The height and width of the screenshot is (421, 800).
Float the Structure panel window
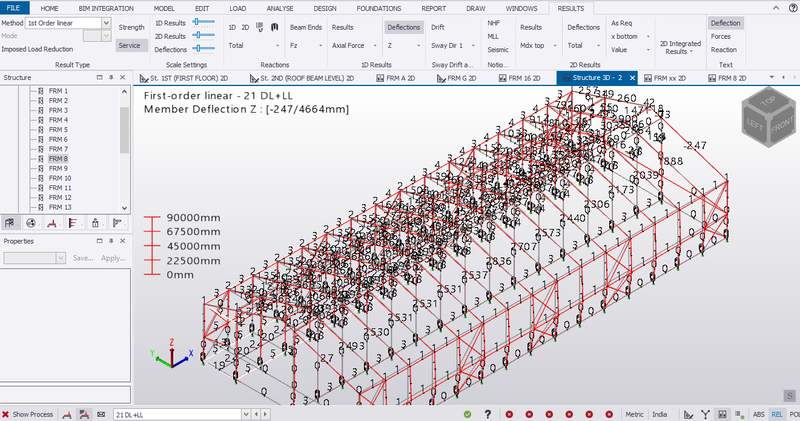pyautogui.click(x=99, y=78)
